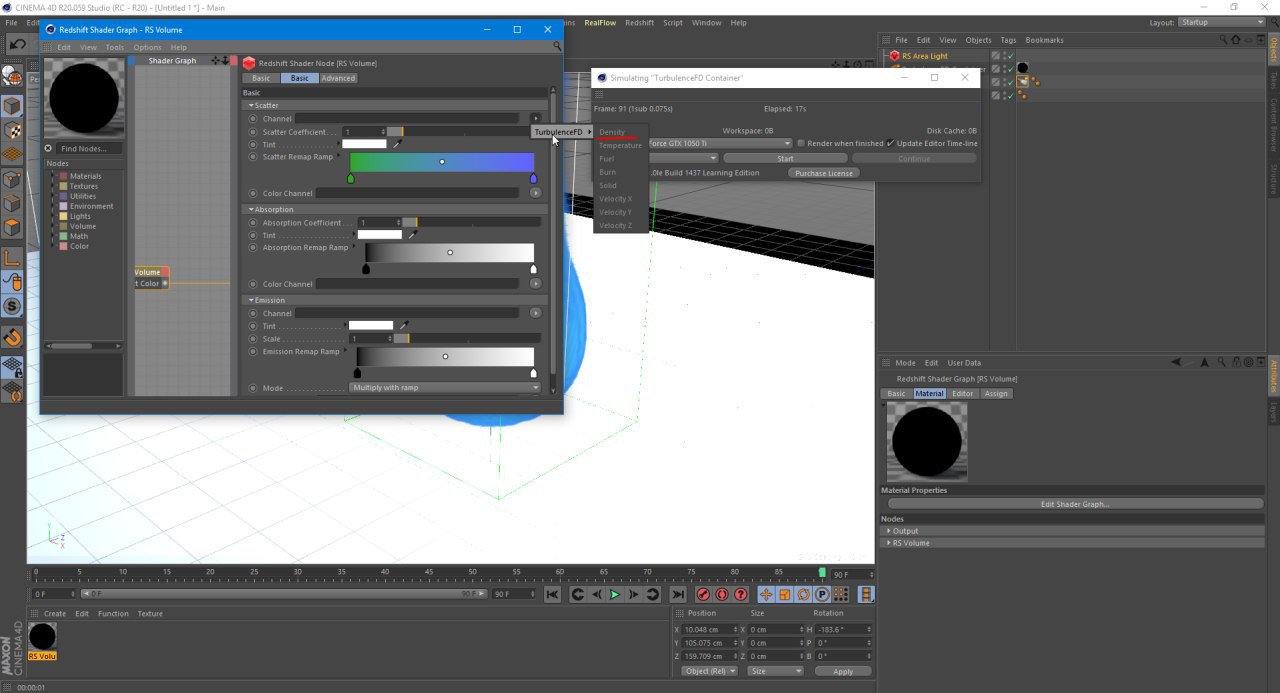Open the Emission Channel arrow picker
This screenshot has width=1280, height=693.
[536, 313]
